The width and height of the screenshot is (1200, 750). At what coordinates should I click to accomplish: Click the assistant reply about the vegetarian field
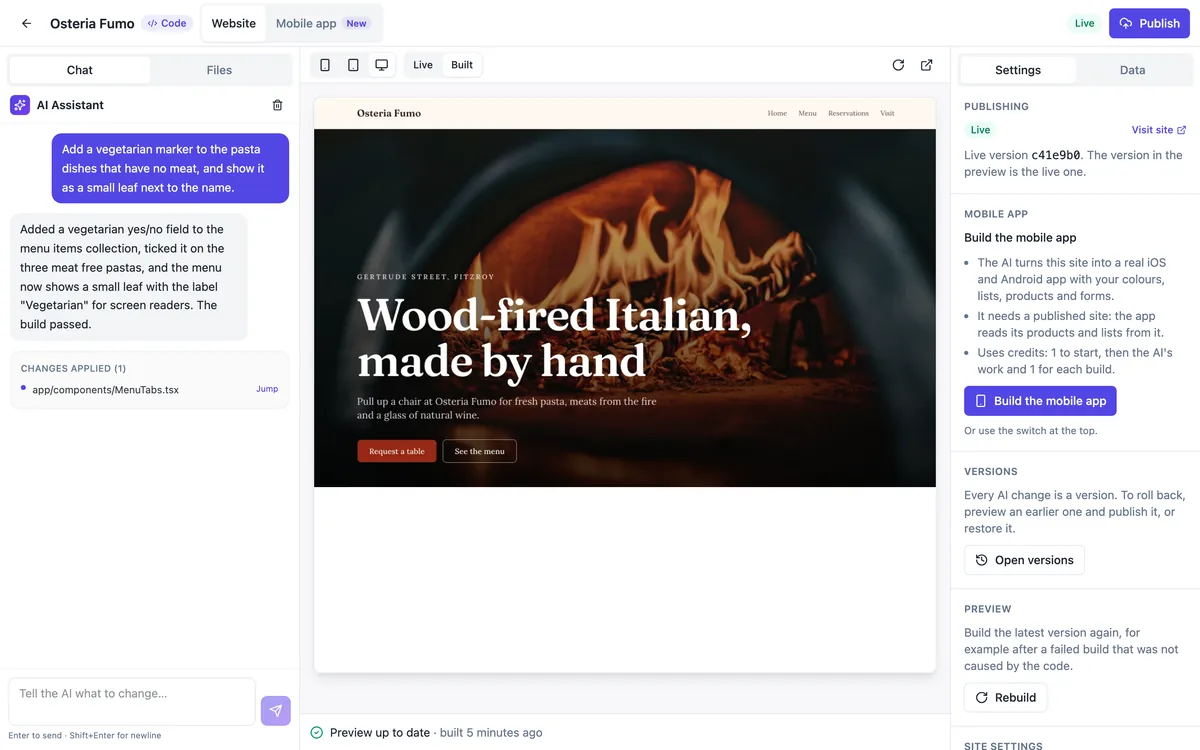129,277
